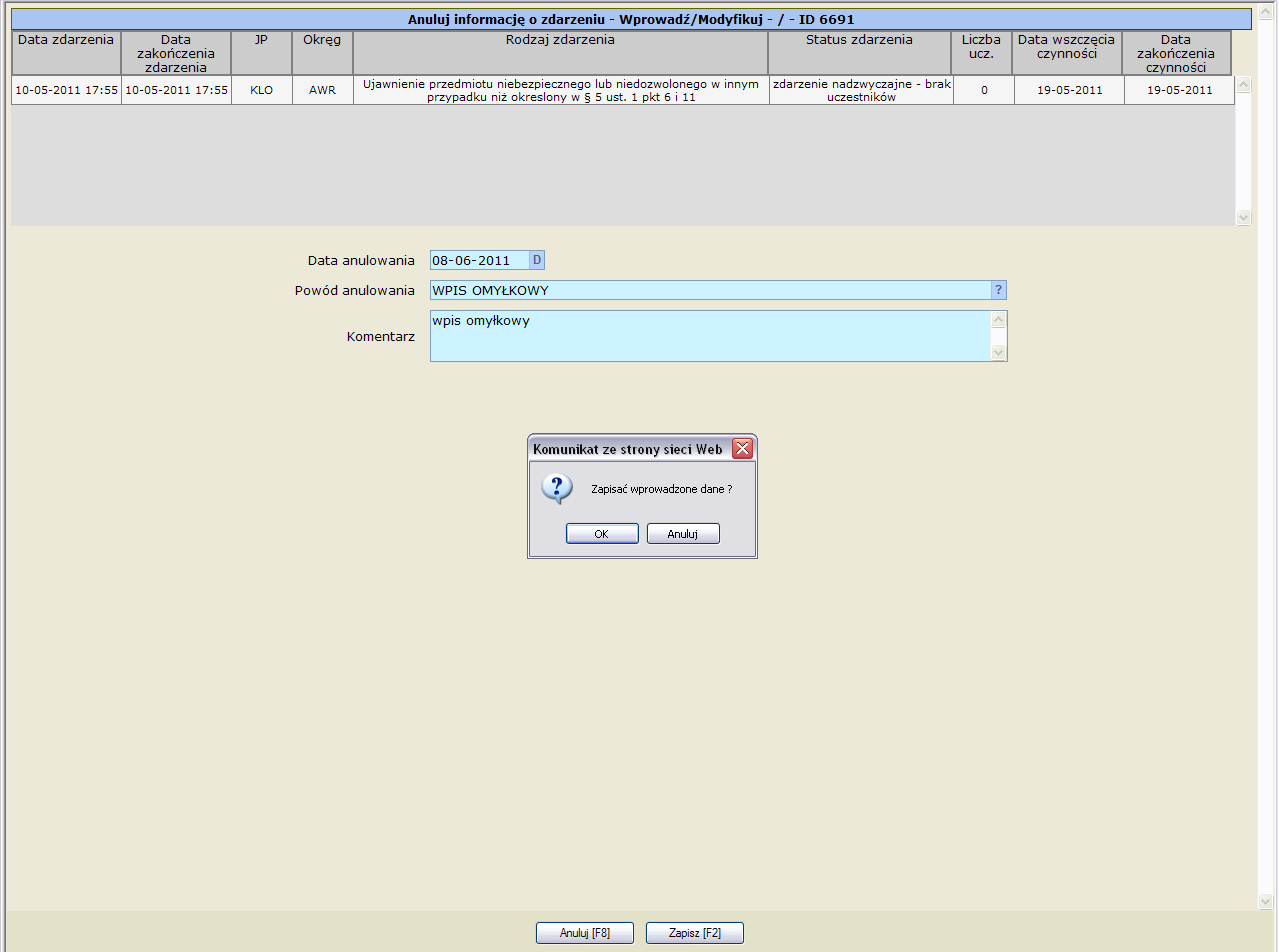This screenshot has height=952, width=1279.
Task: Click the Data zakończenia zdarzenia column header
Action: point(176,52)
